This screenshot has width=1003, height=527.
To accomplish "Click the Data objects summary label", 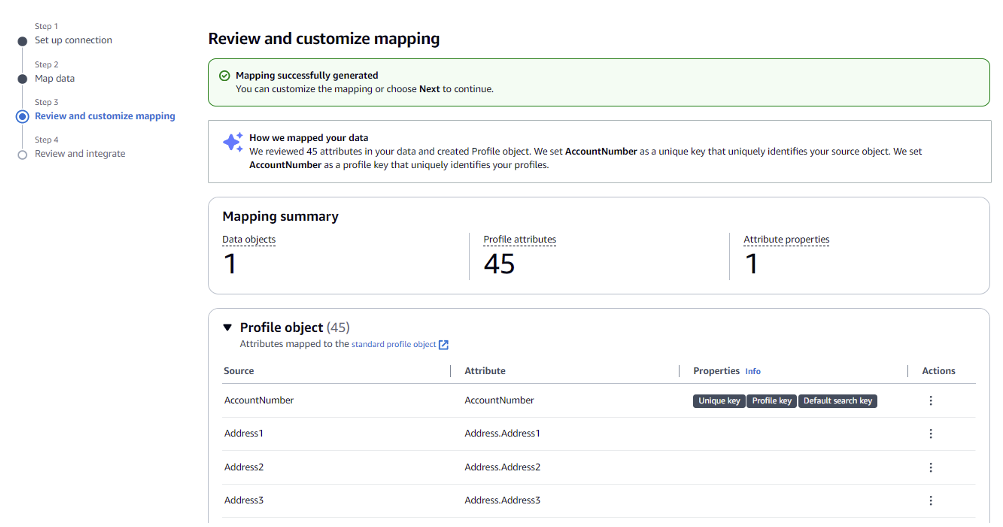I will (x=249, y=240).
